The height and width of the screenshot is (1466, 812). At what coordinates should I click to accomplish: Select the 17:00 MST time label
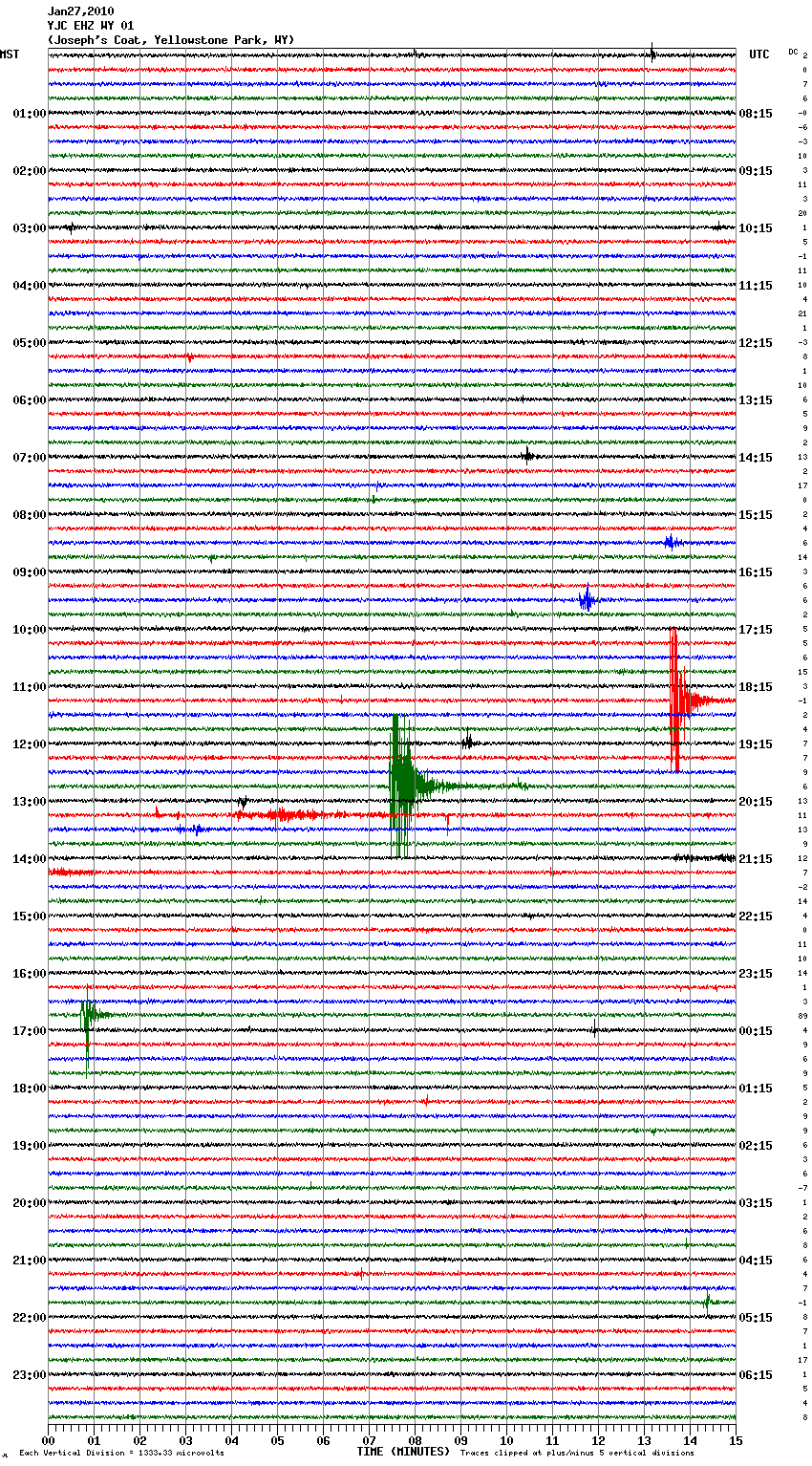click(29, 1031)
